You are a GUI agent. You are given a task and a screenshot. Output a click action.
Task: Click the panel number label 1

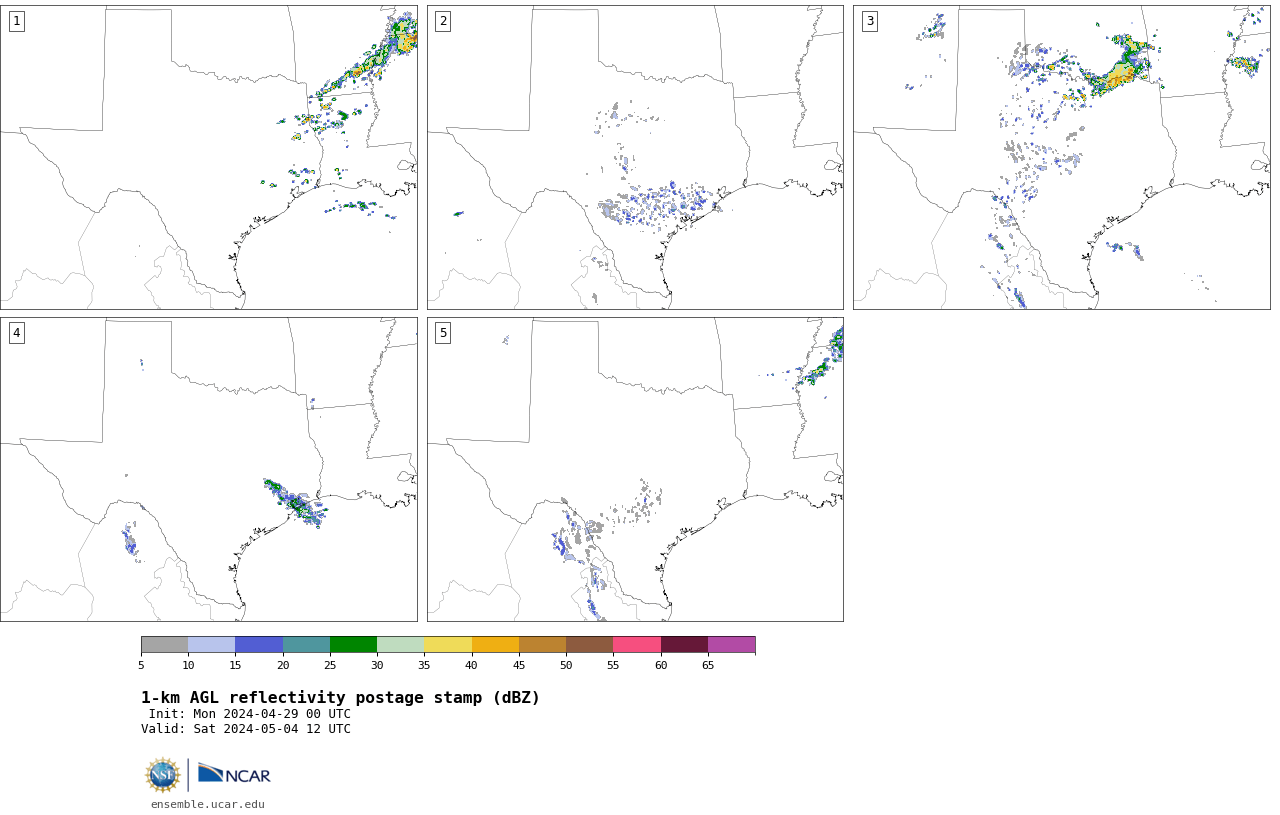[x=16, y=21]
